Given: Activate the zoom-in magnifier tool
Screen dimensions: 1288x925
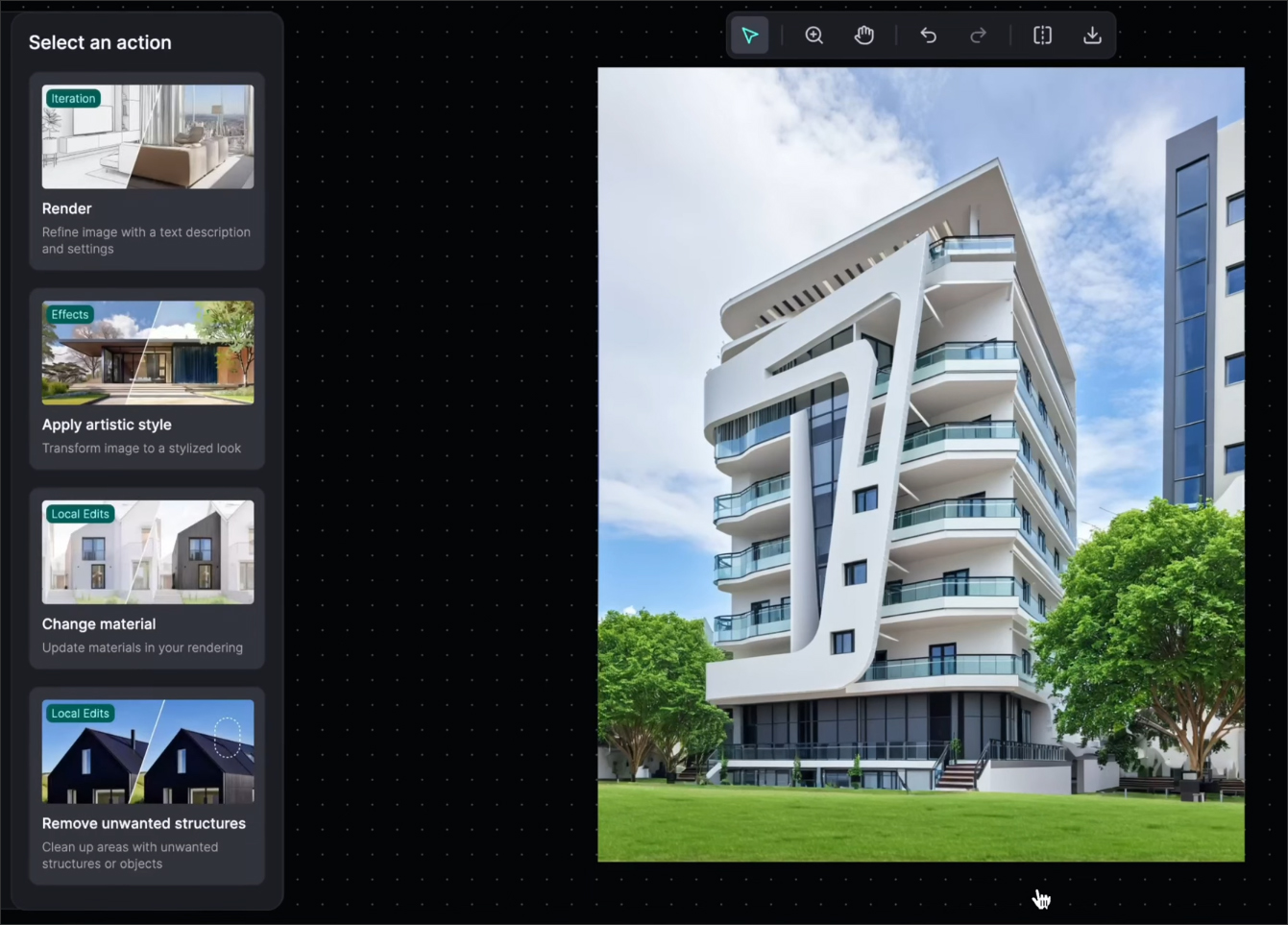Looking at the screenshot, I should [x=814, y=36].
